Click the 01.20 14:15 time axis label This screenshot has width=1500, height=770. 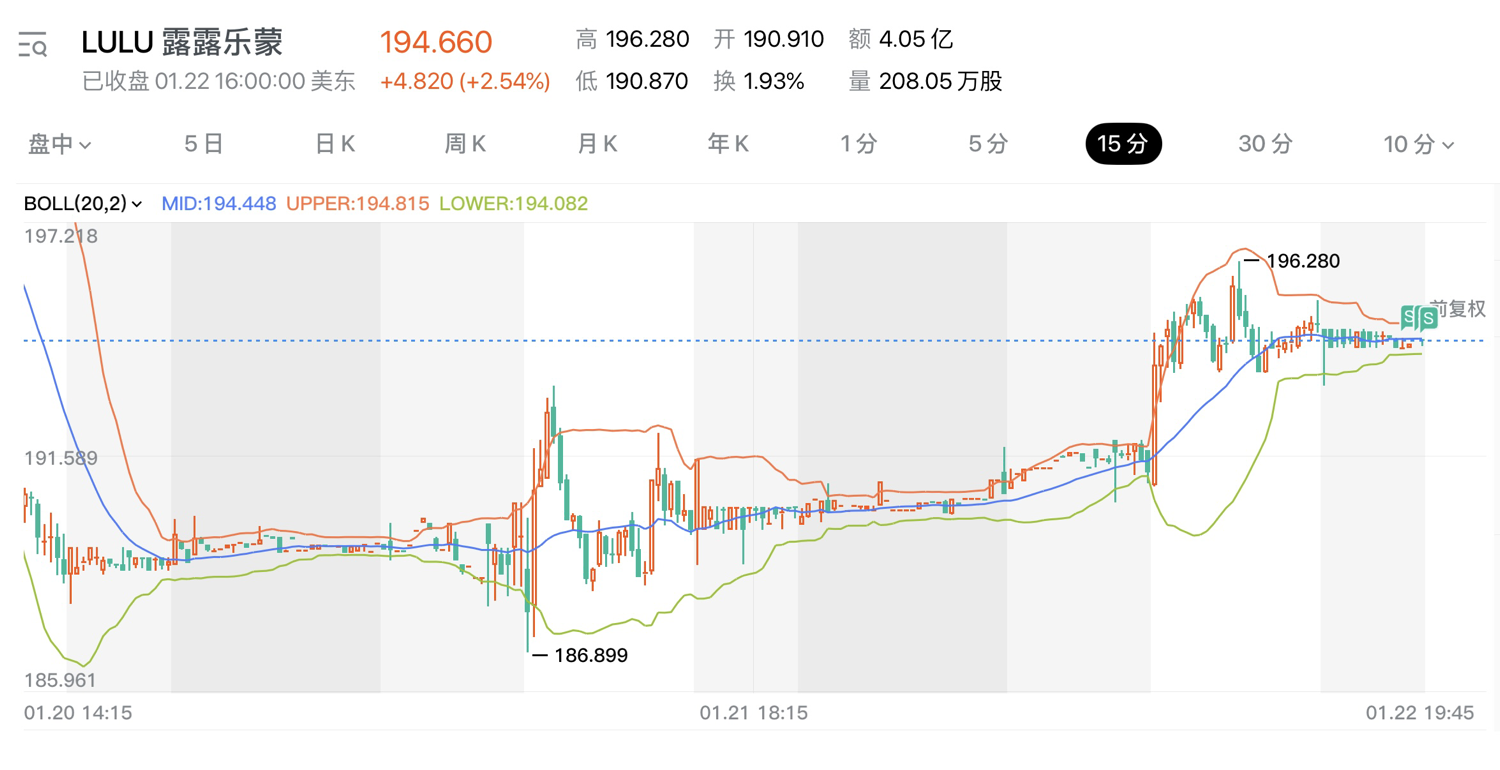pos(78,713)
